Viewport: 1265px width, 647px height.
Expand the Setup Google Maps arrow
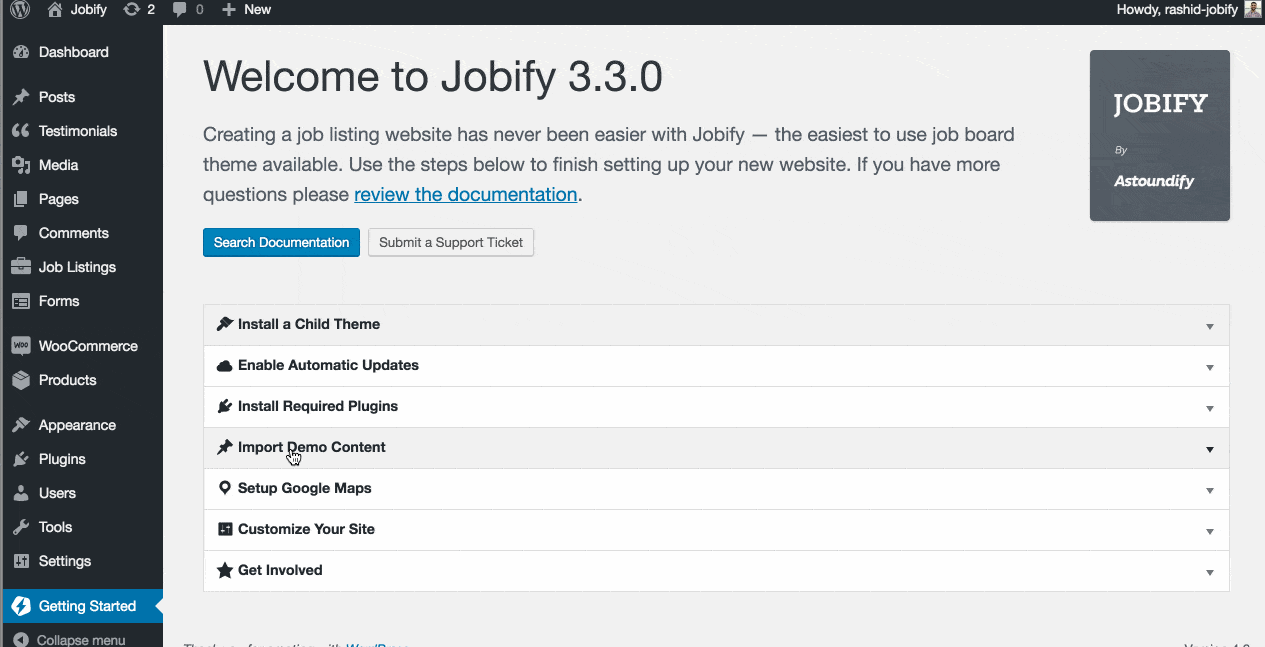(x=1210, y=490)
